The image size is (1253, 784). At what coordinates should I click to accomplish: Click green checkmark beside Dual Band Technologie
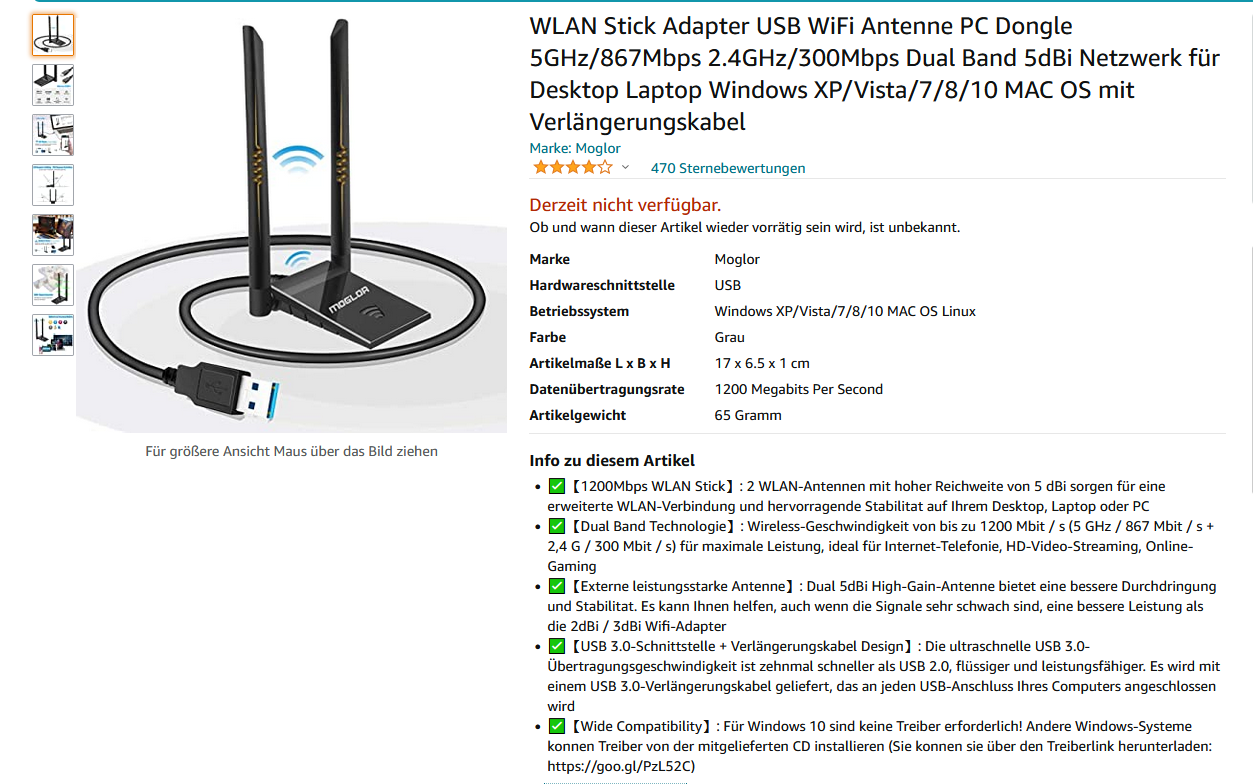click(557, 526)
